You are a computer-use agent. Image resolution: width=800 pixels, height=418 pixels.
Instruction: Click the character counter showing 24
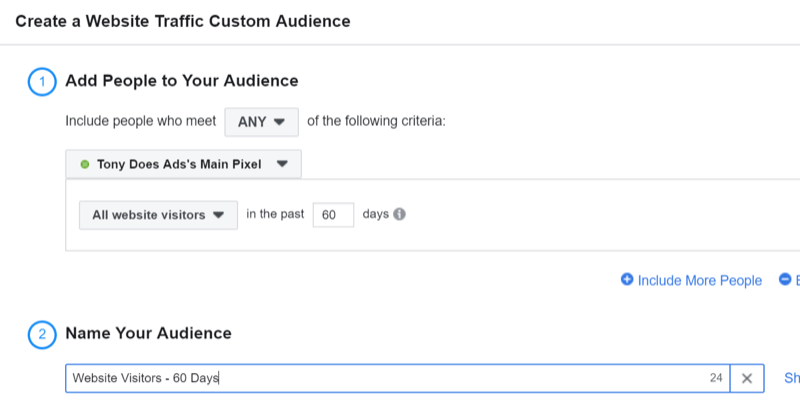pos(715,378)
